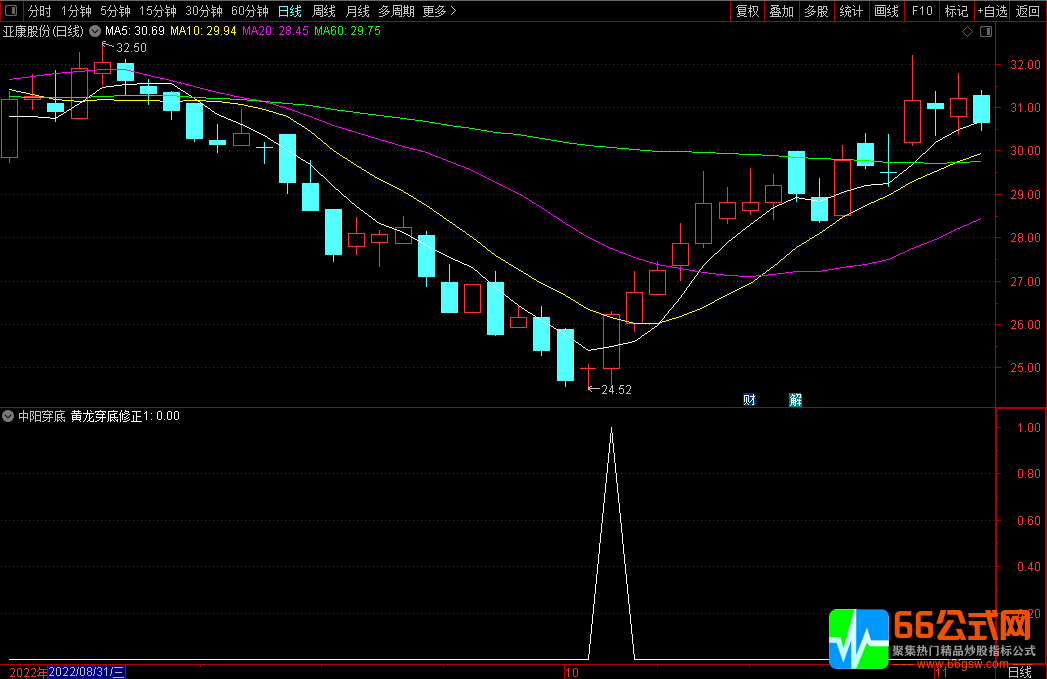This screenshot has height=679, width=1047.
Task: Open F10 company information
Action: coord(921,11)
